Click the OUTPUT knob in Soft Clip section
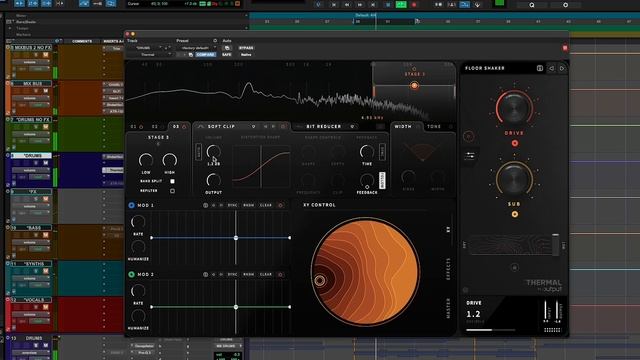 pos(213,180)
